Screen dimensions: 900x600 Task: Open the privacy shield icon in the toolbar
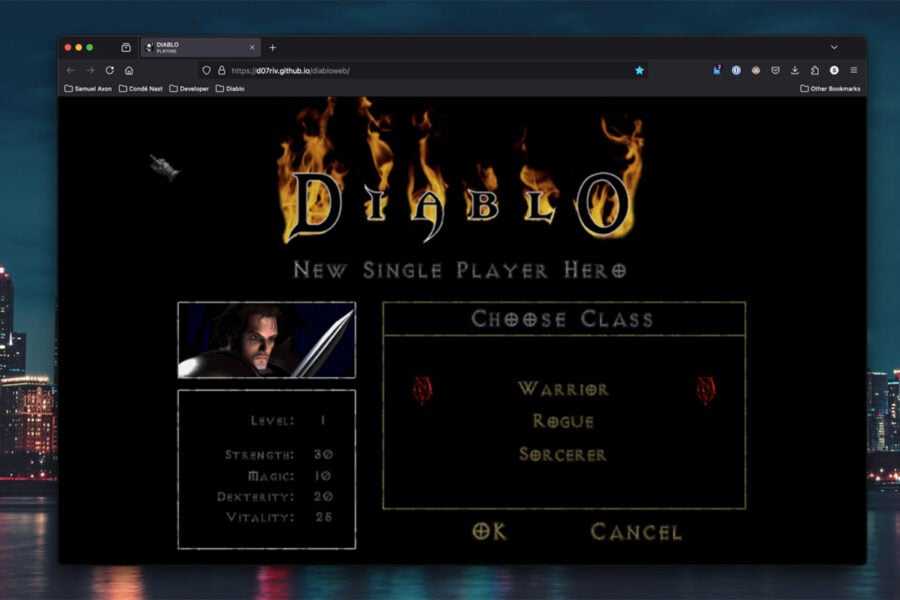click(776, 71)
